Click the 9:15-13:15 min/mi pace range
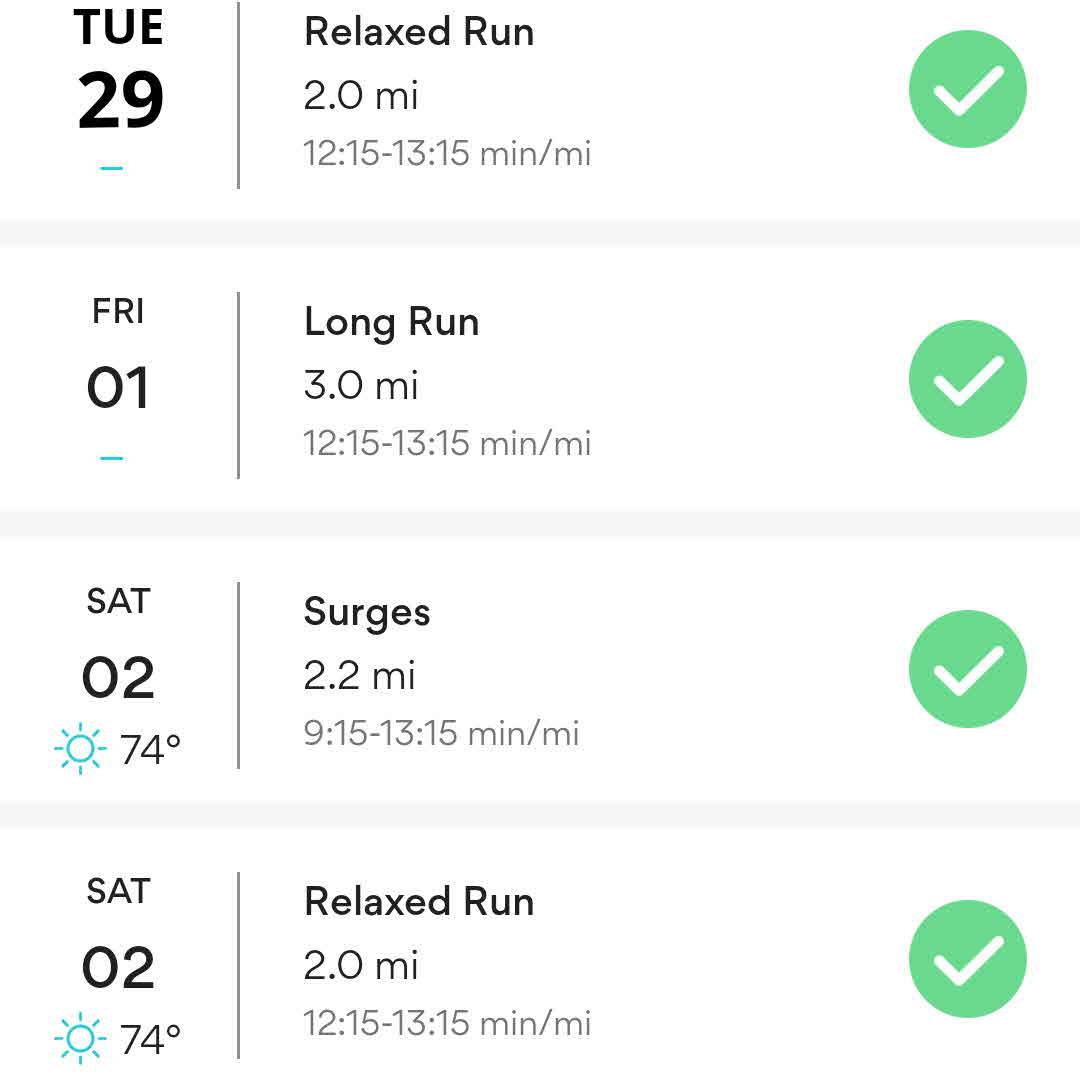Viewport: 1080px width, 1080px height. [441, 733]
